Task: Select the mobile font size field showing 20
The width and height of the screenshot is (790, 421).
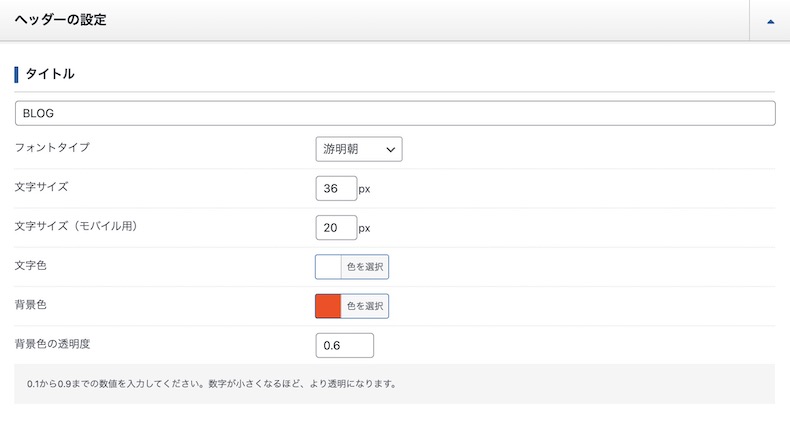Action: pos(336,228)
